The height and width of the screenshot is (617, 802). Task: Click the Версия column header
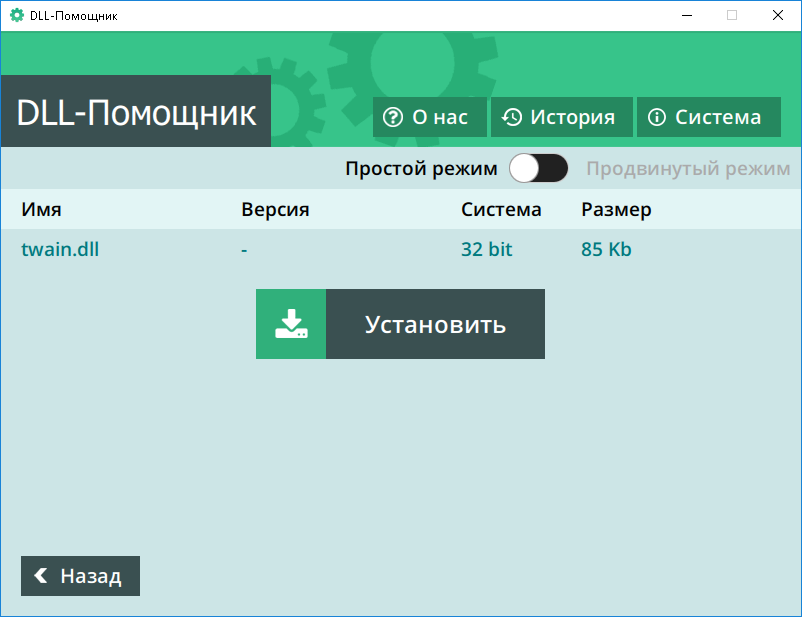coord(275,209)
